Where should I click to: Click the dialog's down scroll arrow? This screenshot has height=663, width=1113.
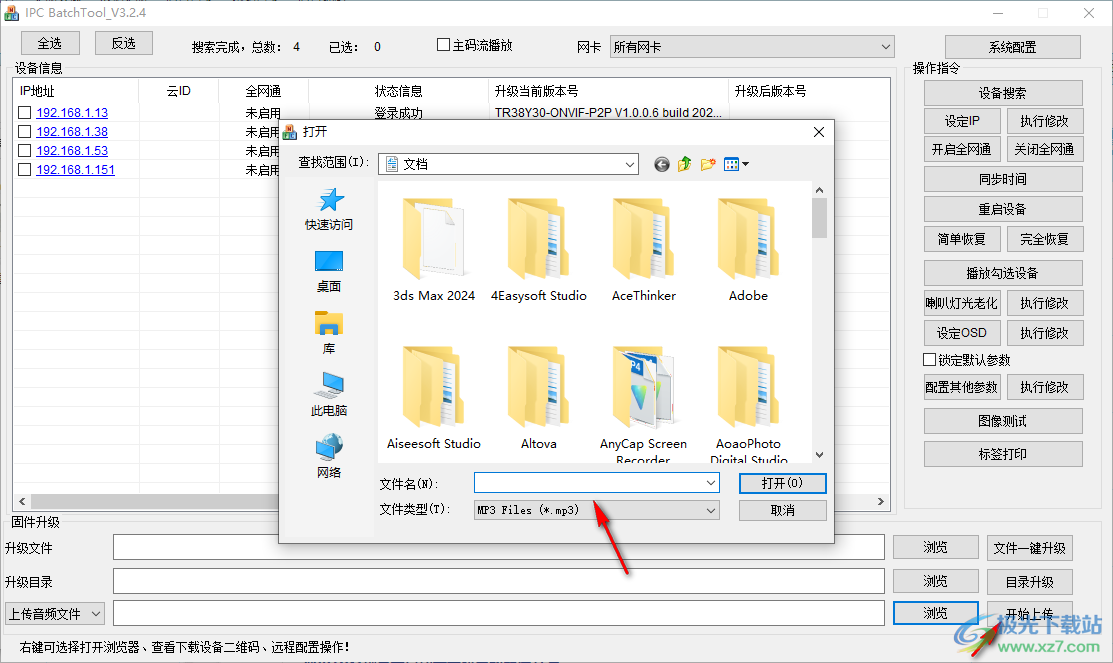819,454
